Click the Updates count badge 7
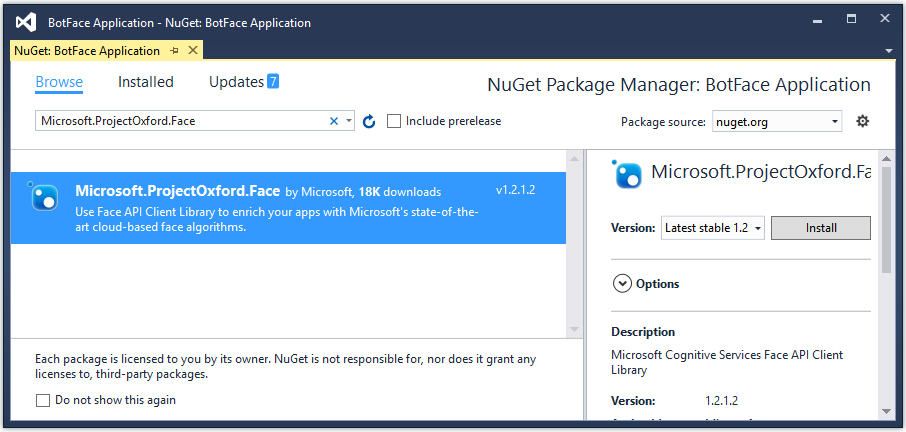The height and width of the screenshot is (432, 906). 273,81
